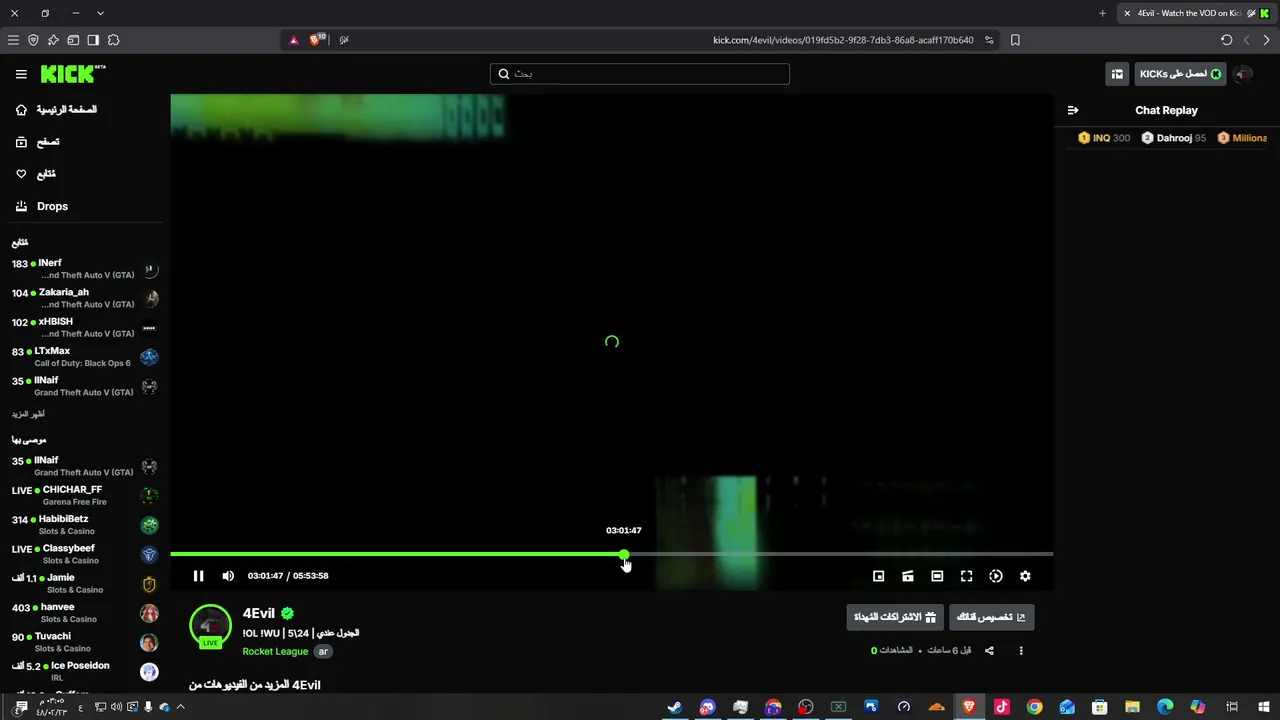Open the Rocket League category link
This screenshot has height=720, width=1280.
pyautogui.click(x=275, y=651)
